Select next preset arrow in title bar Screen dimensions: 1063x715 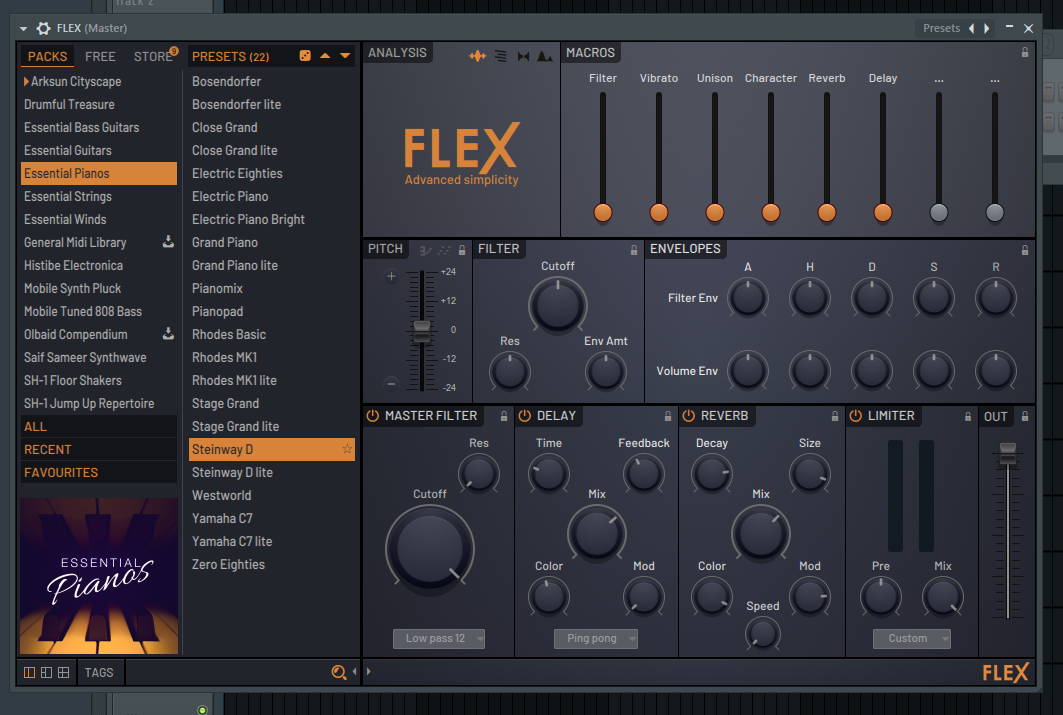click(987, 28)
